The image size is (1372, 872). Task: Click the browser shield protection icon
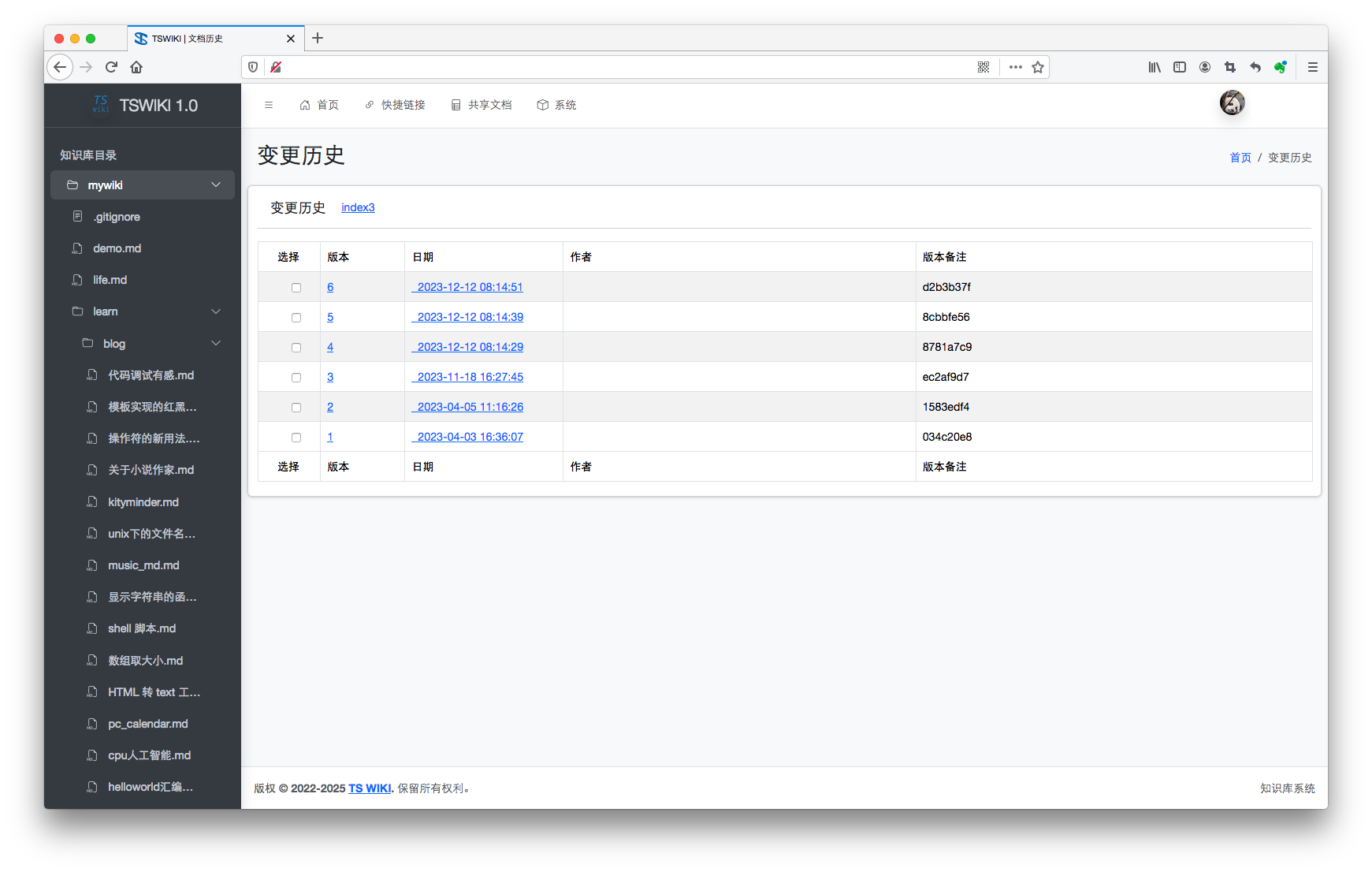coord(252,67)
